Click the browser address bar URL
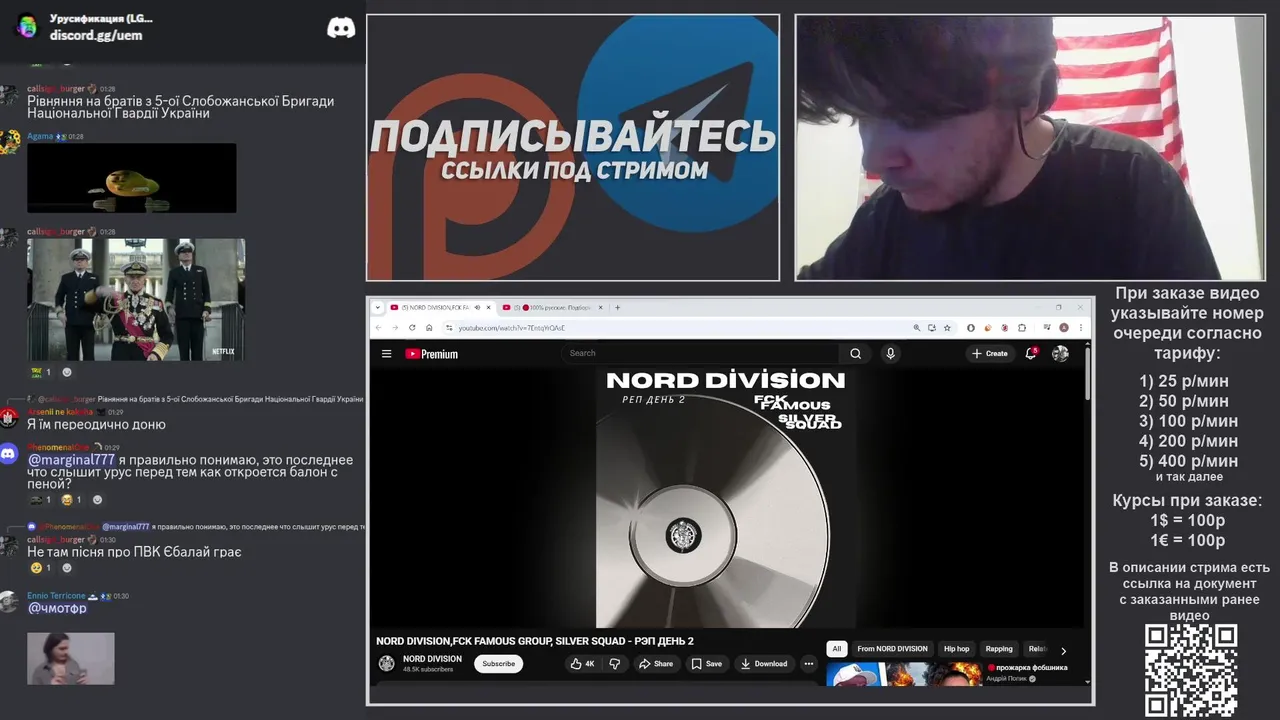 pos(511,328)
